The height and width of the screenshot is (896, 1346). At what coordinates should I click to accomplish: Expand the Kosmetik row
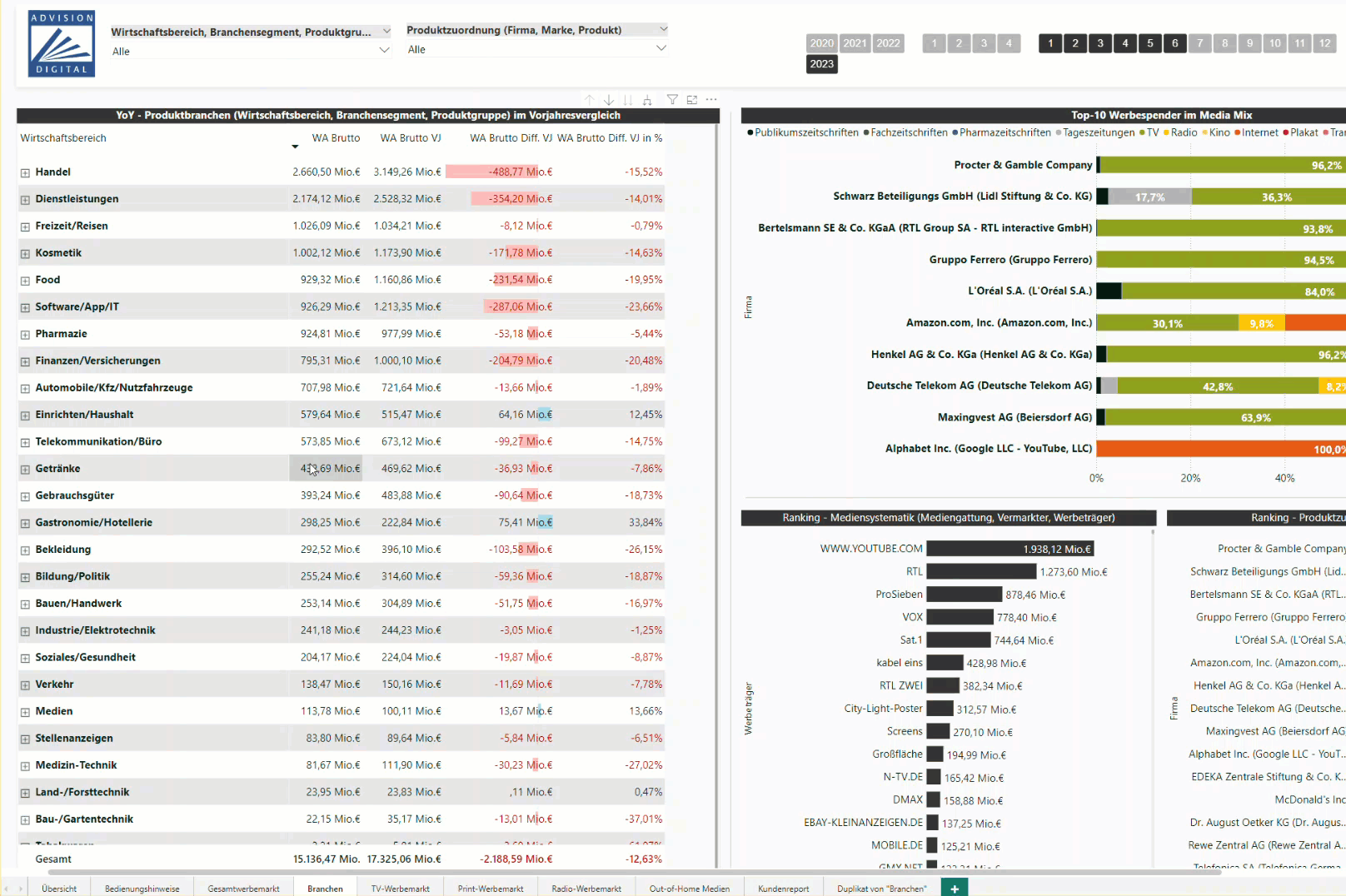click(x=25, y=254)
